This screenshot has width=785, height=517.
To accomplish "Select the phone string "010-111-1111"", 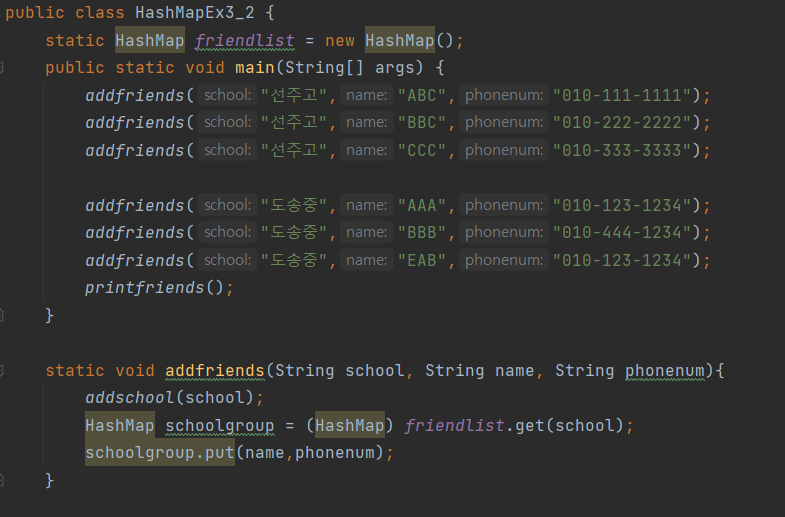I will click(x=622, y=95).
